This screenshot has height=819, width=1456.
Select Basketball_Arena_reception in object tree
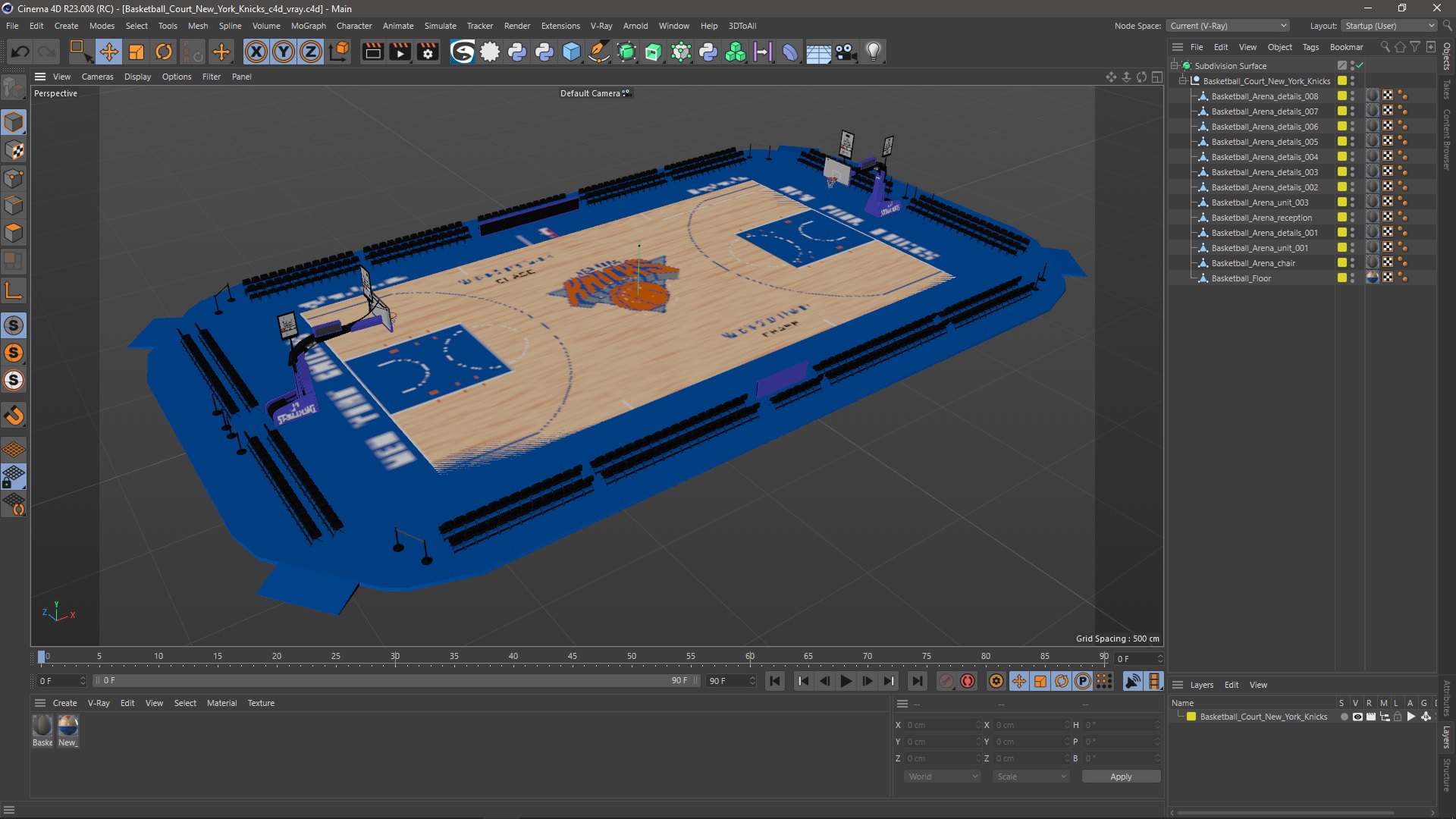point(1261,218)
